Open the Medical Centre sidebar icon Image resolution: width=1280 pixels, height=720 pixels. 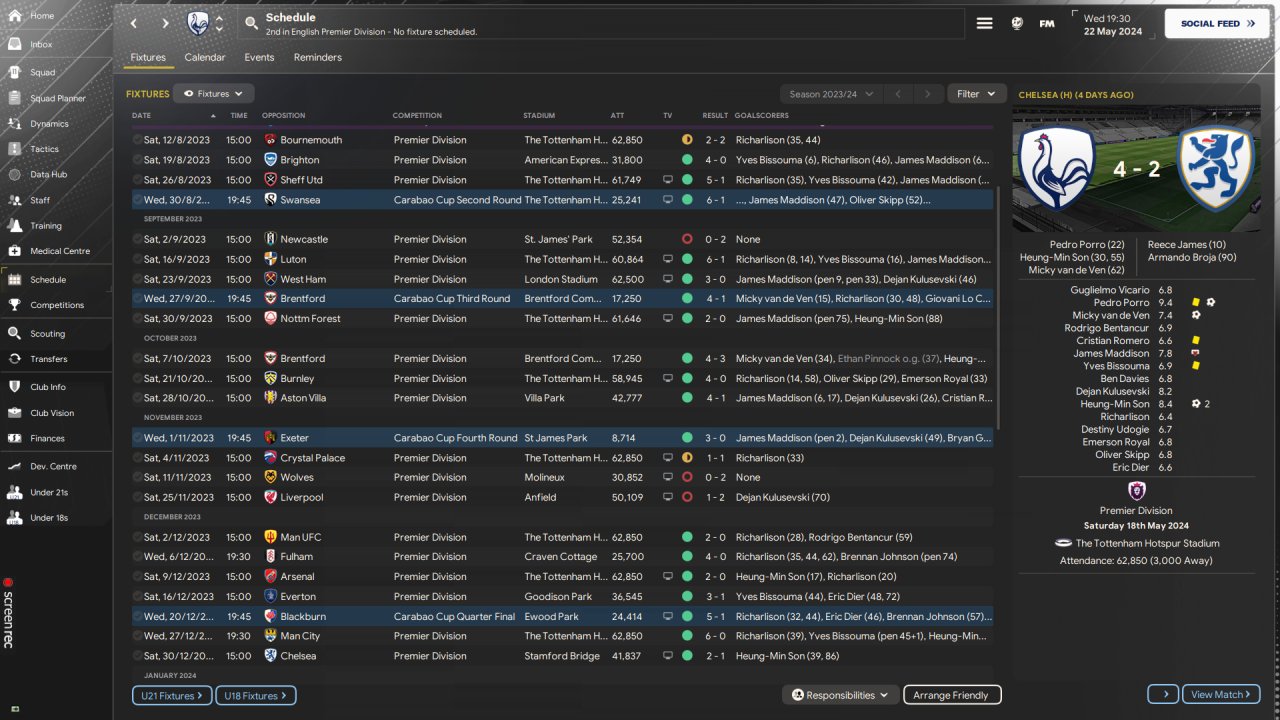(14, 251)
